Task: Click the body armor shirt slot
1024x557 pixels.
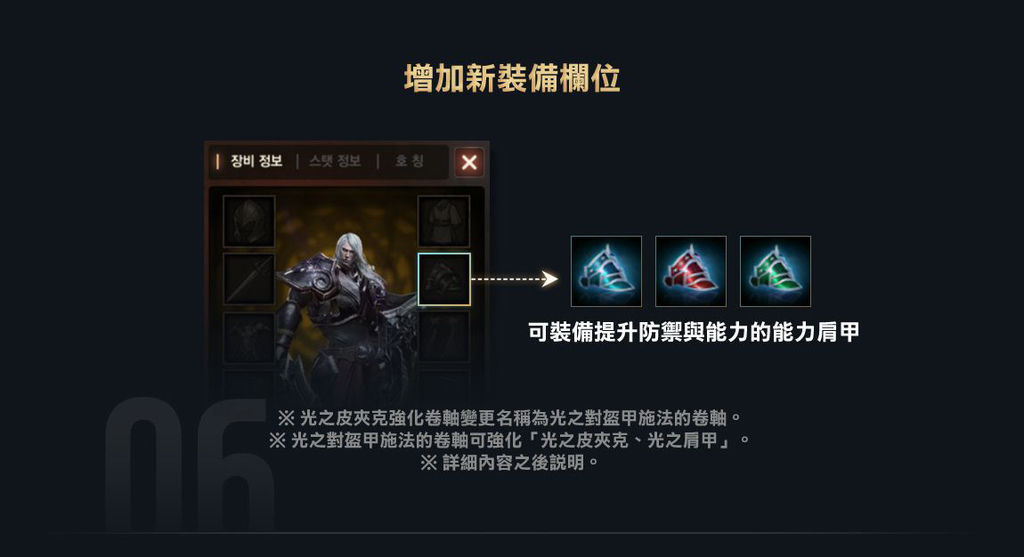Action: (x=444, y=221)
